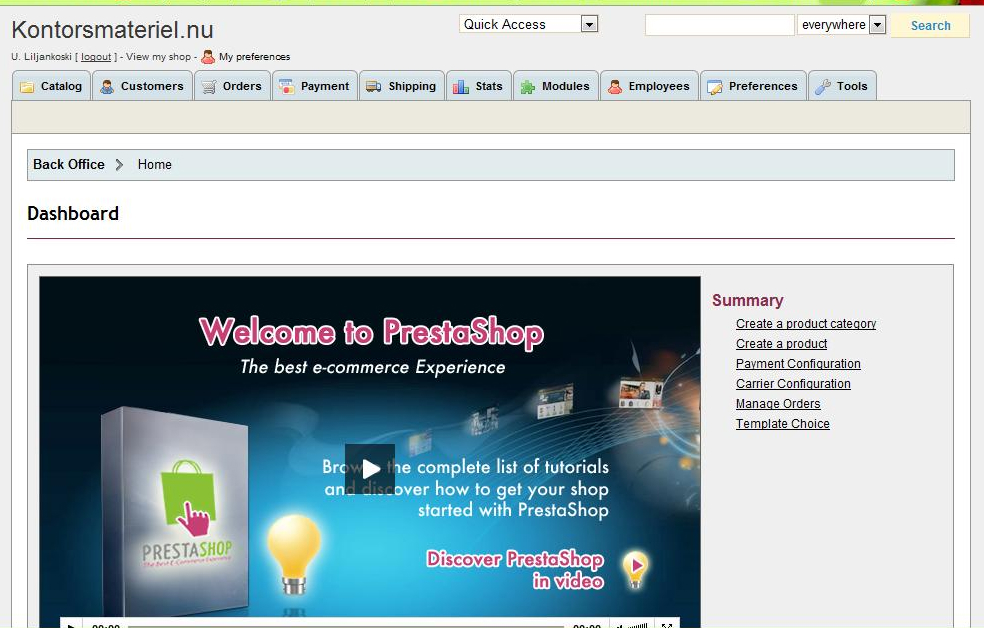Click the user name U. Liljankoski
This screenshot has height=628, width=984.
click(x=41, y=56)
